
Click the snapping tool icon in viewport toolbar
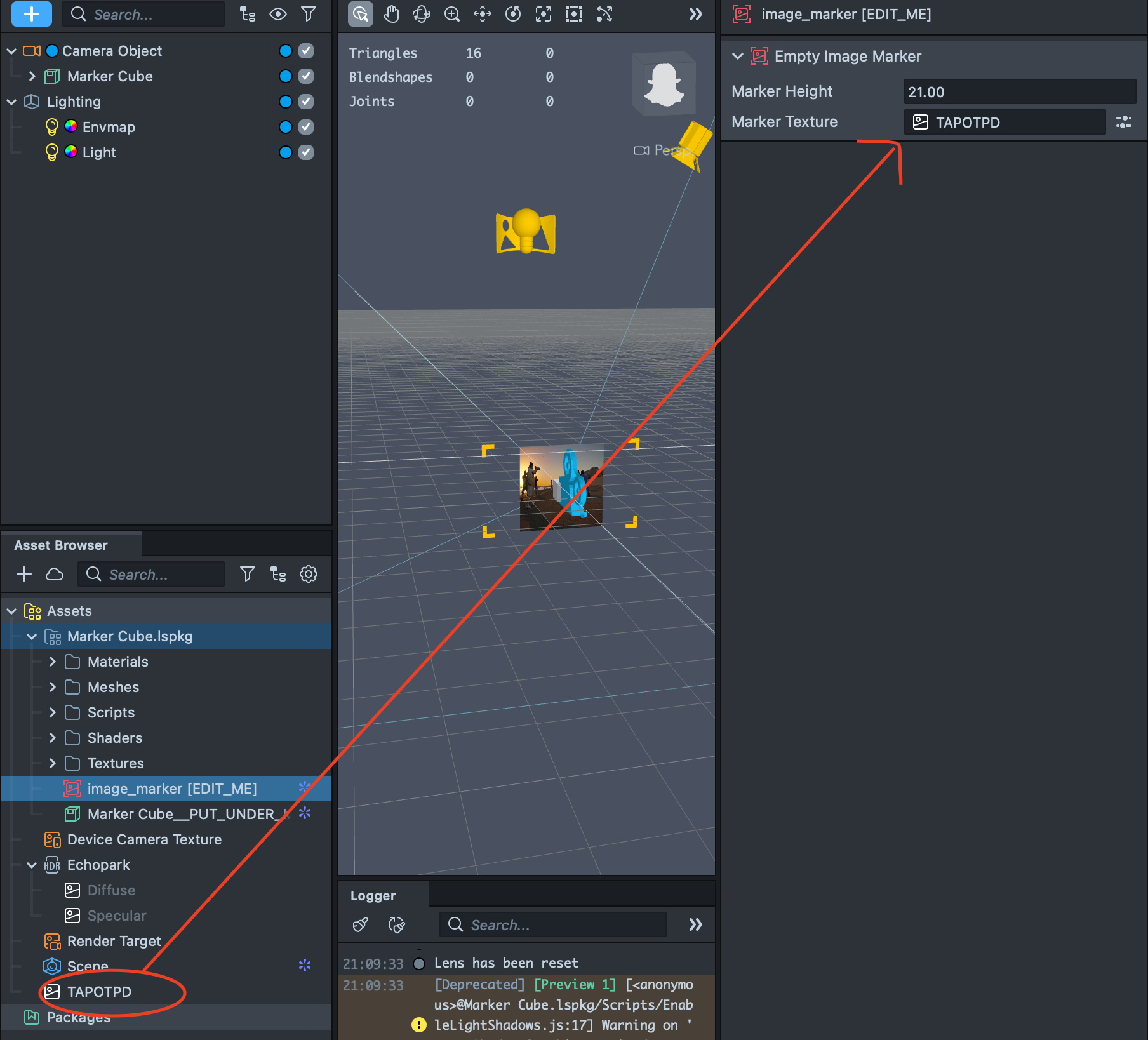604,14
